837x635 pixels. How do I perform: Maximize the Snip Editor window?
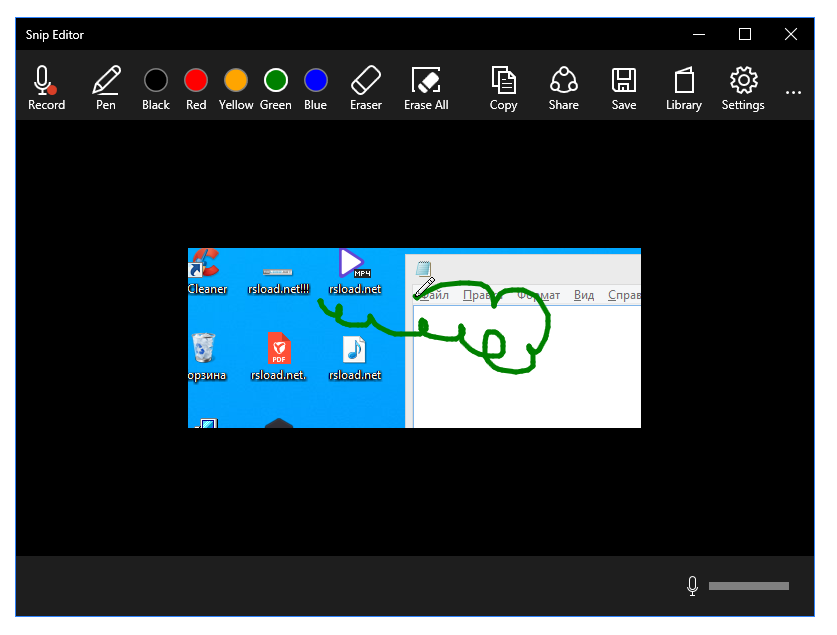745,34
